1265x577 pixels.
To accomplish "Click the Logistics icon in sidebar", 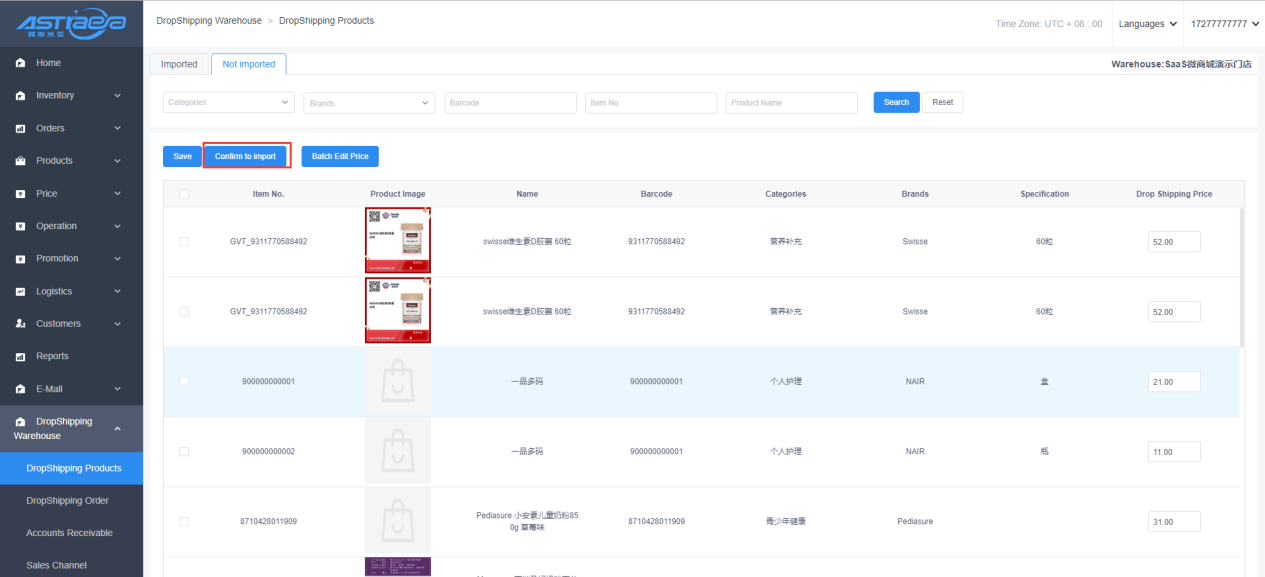I will 20,292.
